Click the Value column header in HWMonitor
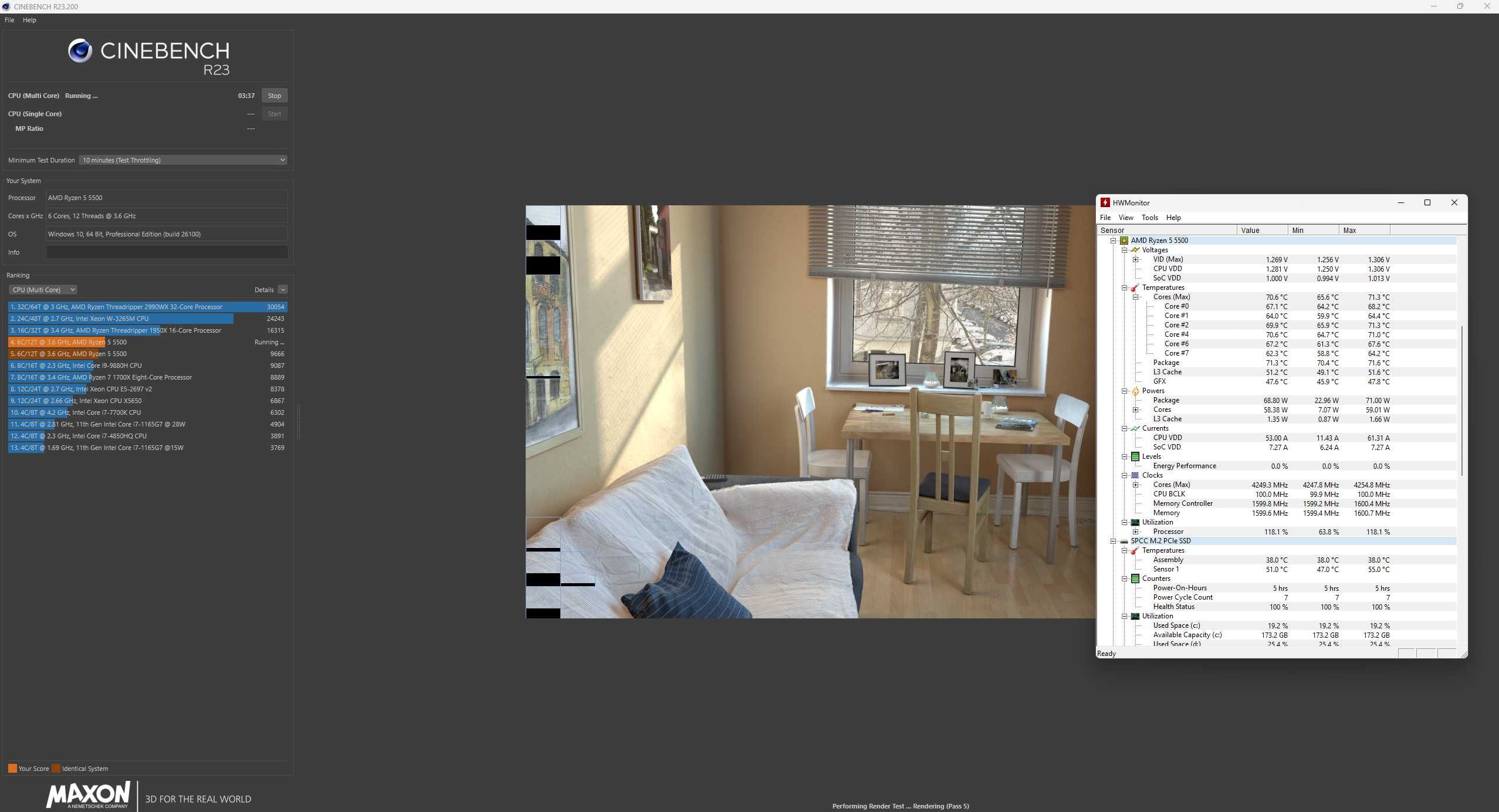Viewport: 1499px width, 812px height. [x=1263, y=231]
